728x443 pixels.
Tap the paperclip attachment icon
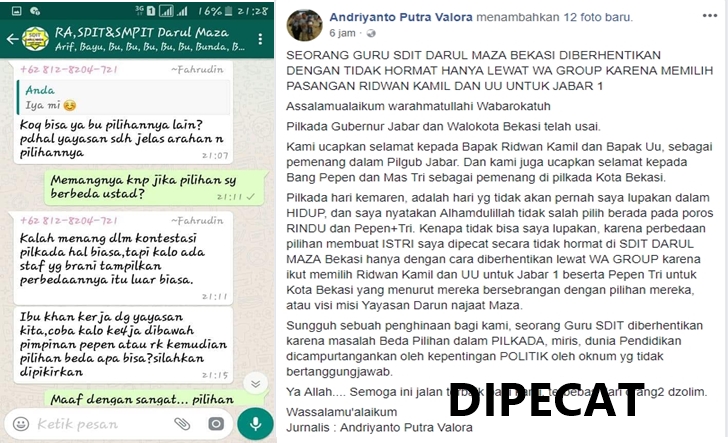coord(182,423)
